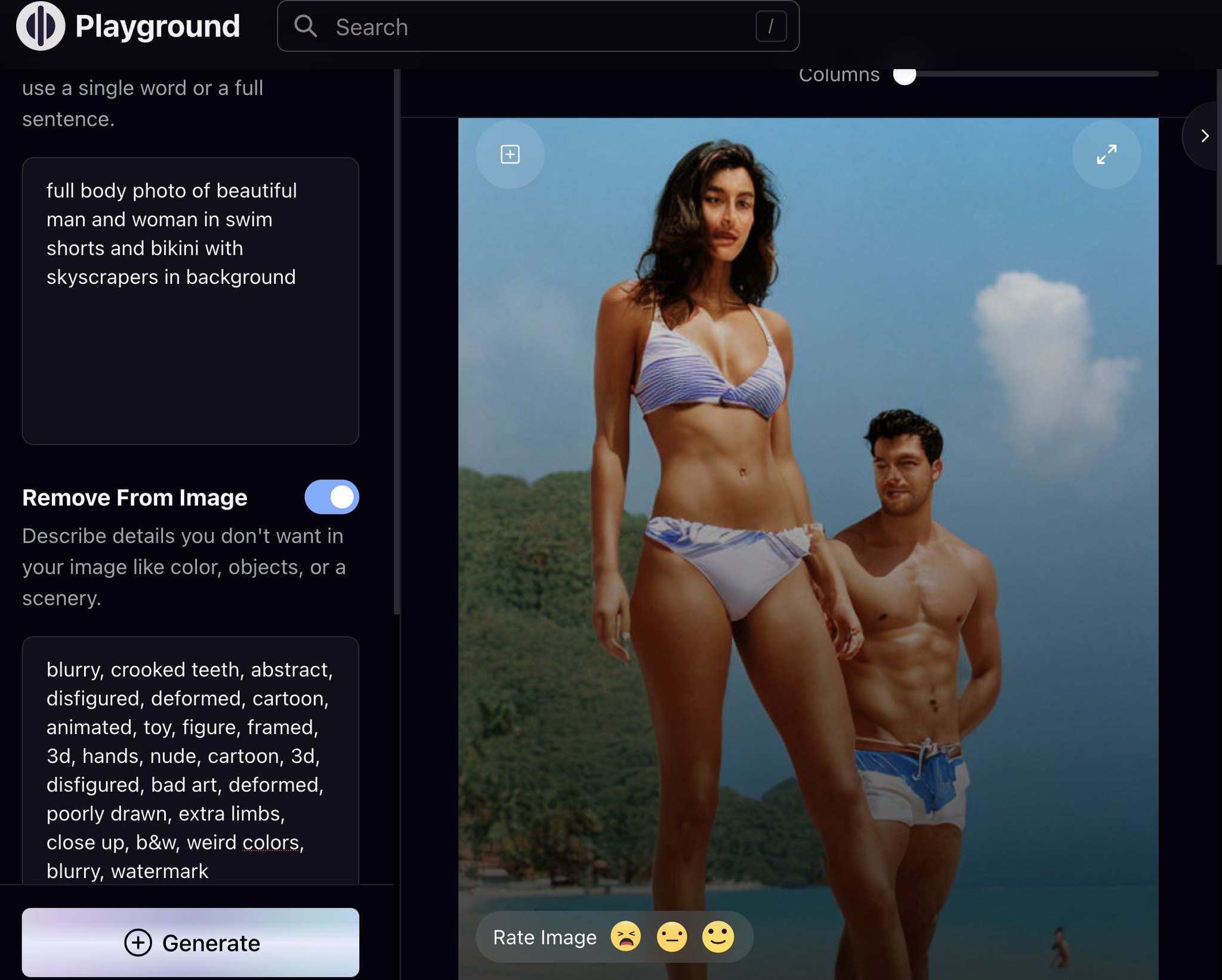Viewport: 1222px width, 980px height.
Task: Rate image with the smiling face emoji
Action: (718, 936)
